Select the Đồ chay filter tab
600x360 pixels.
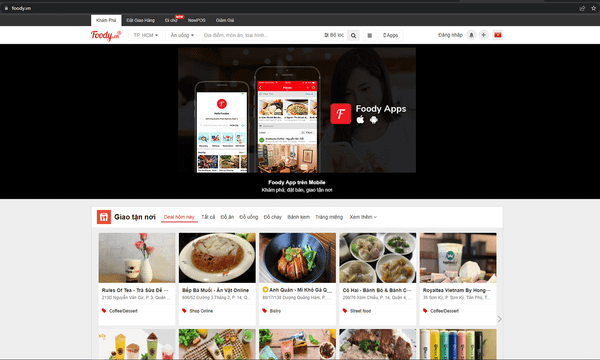(x=272, y=217)
